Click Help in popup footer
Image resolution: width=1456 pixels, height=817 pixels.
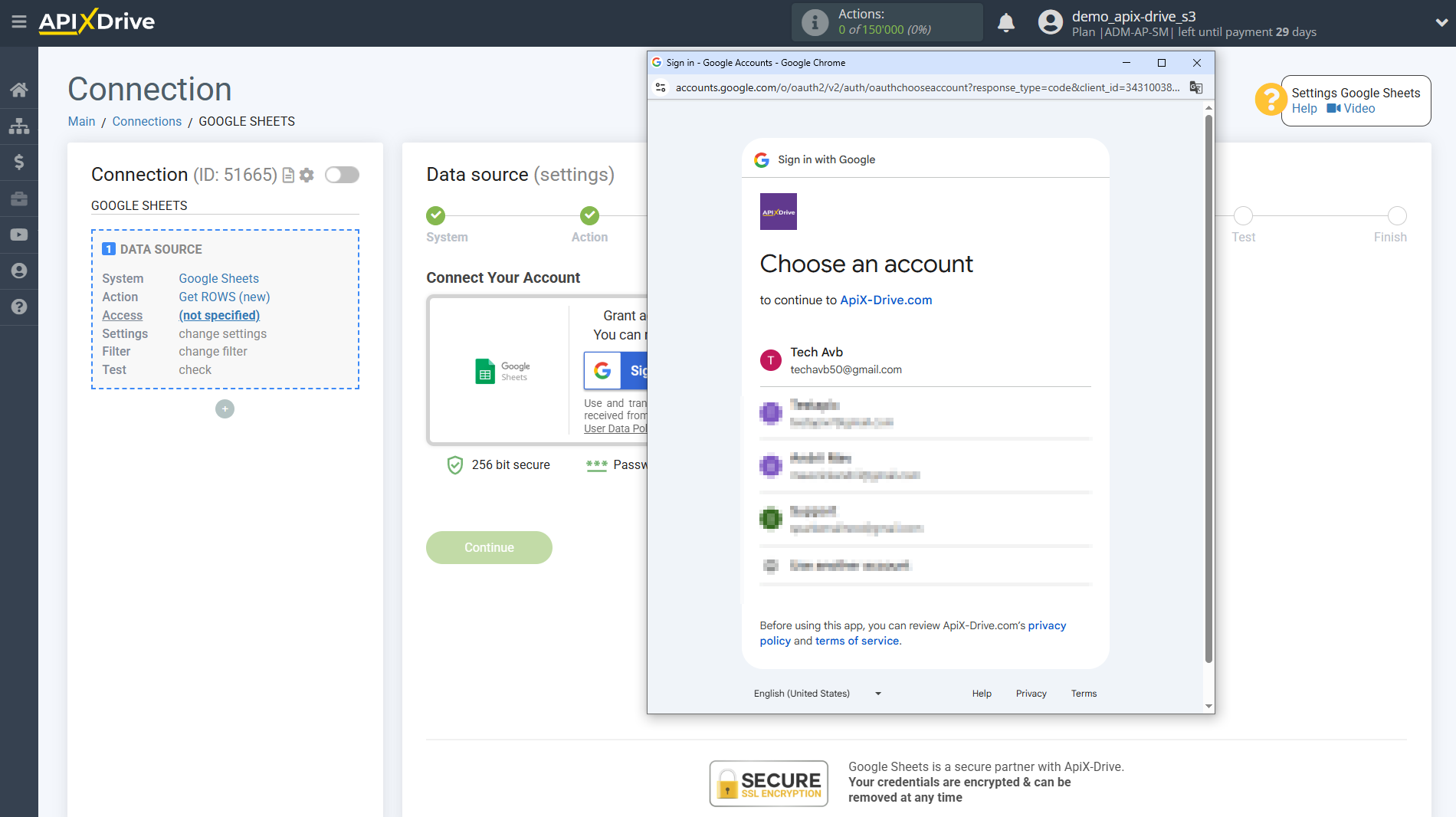tap(982, 694)
